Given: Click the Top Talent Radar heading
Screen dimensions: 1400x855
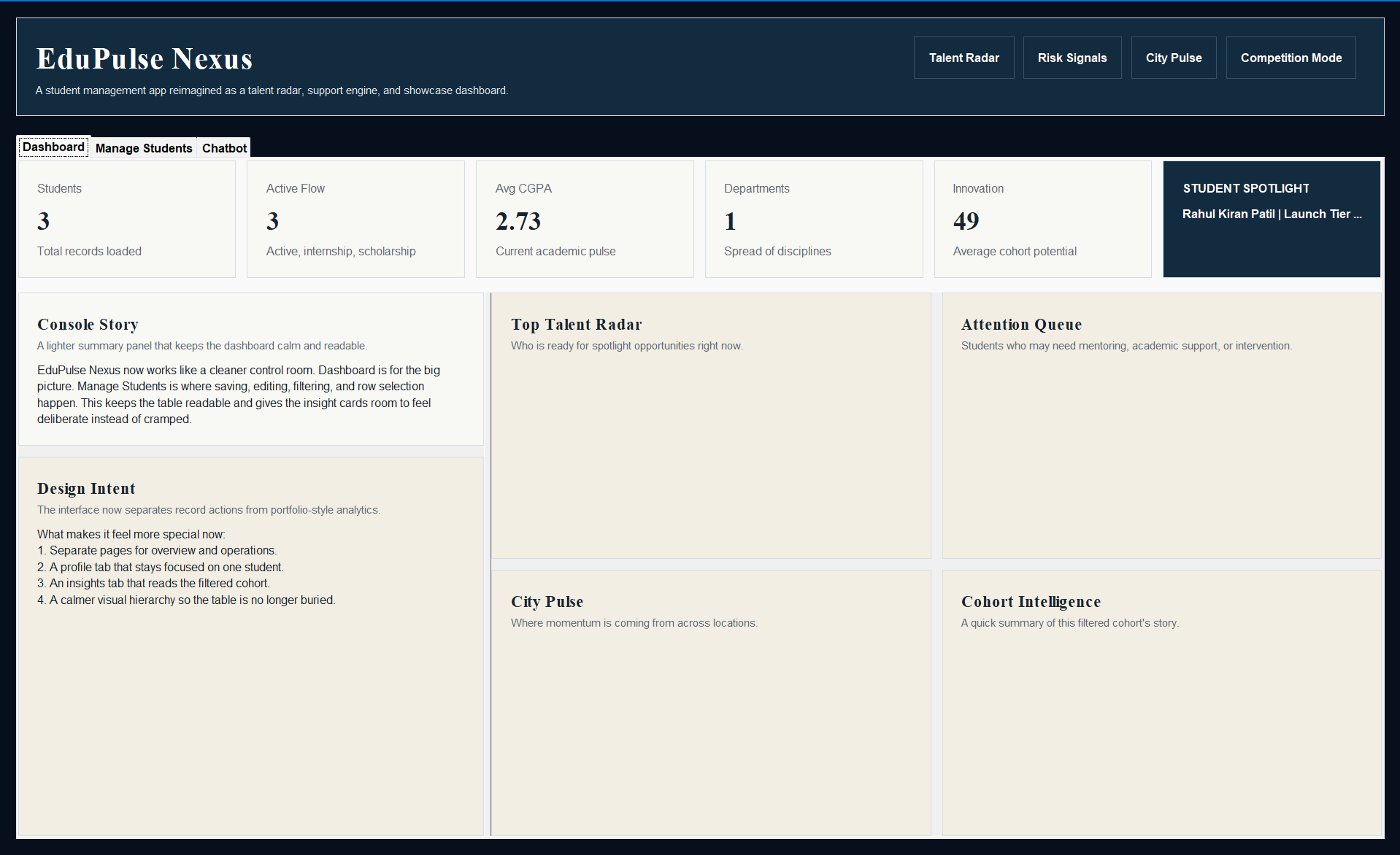Looking at the screenshot, I should tap(576, 325).
